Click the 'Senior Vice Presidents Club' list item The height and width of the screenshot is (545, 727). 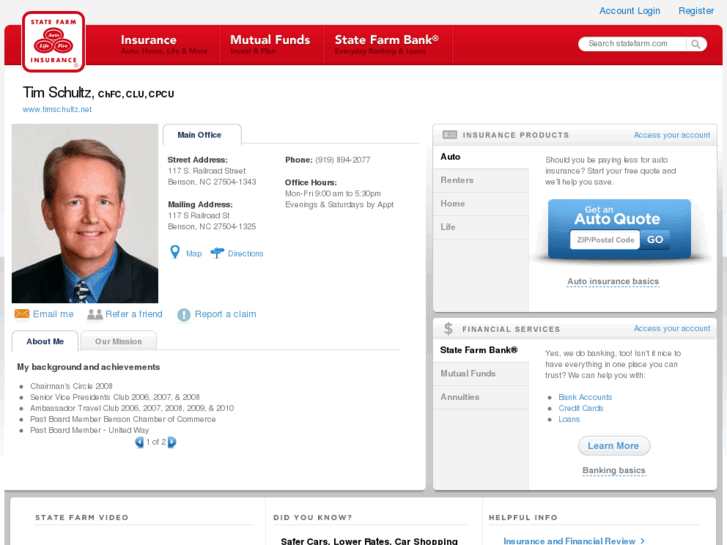tap(115, 397)
